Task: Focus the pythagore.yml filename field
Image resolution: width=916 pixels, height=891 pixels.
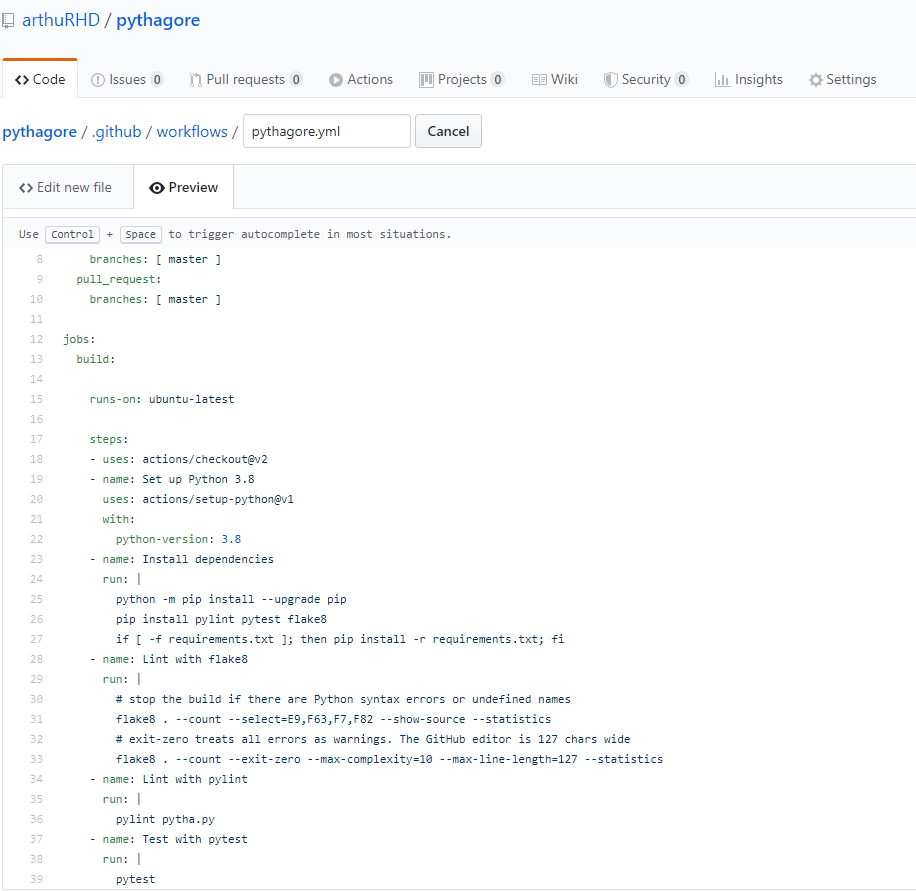Action: coord(326,131)
